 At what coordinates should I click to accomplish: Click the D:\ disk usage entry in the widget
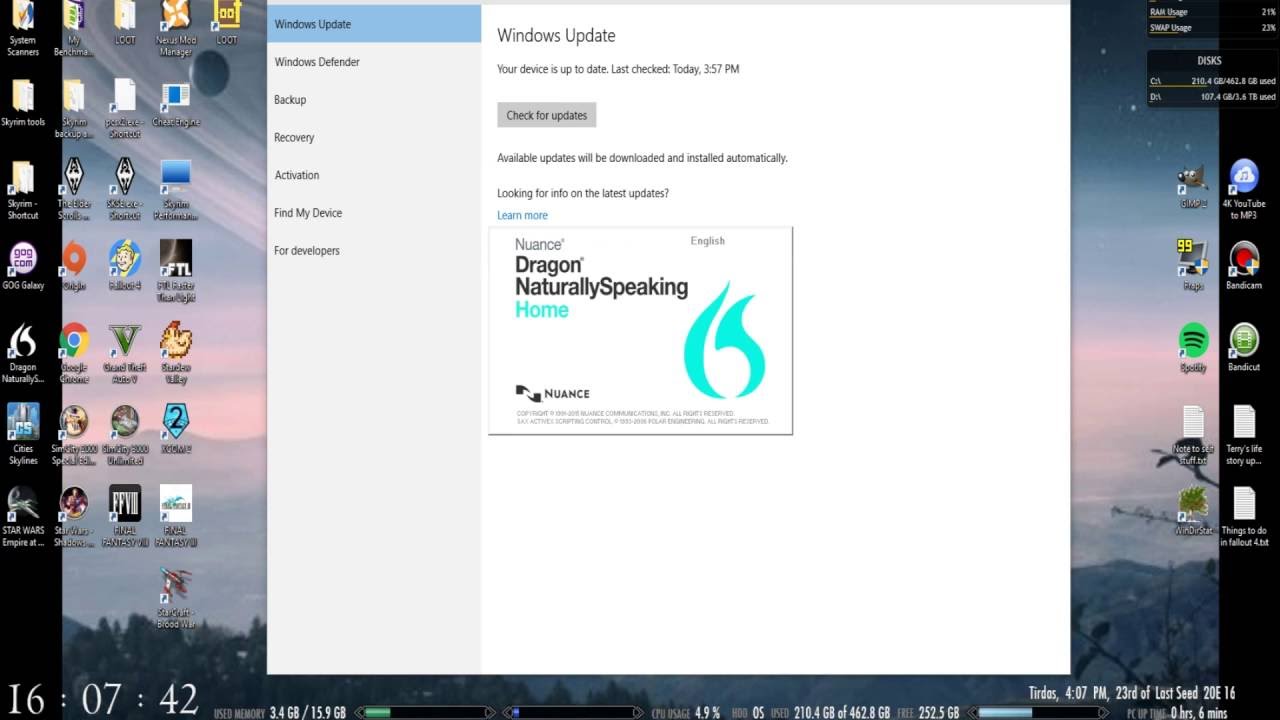[x=1212, y=97]
